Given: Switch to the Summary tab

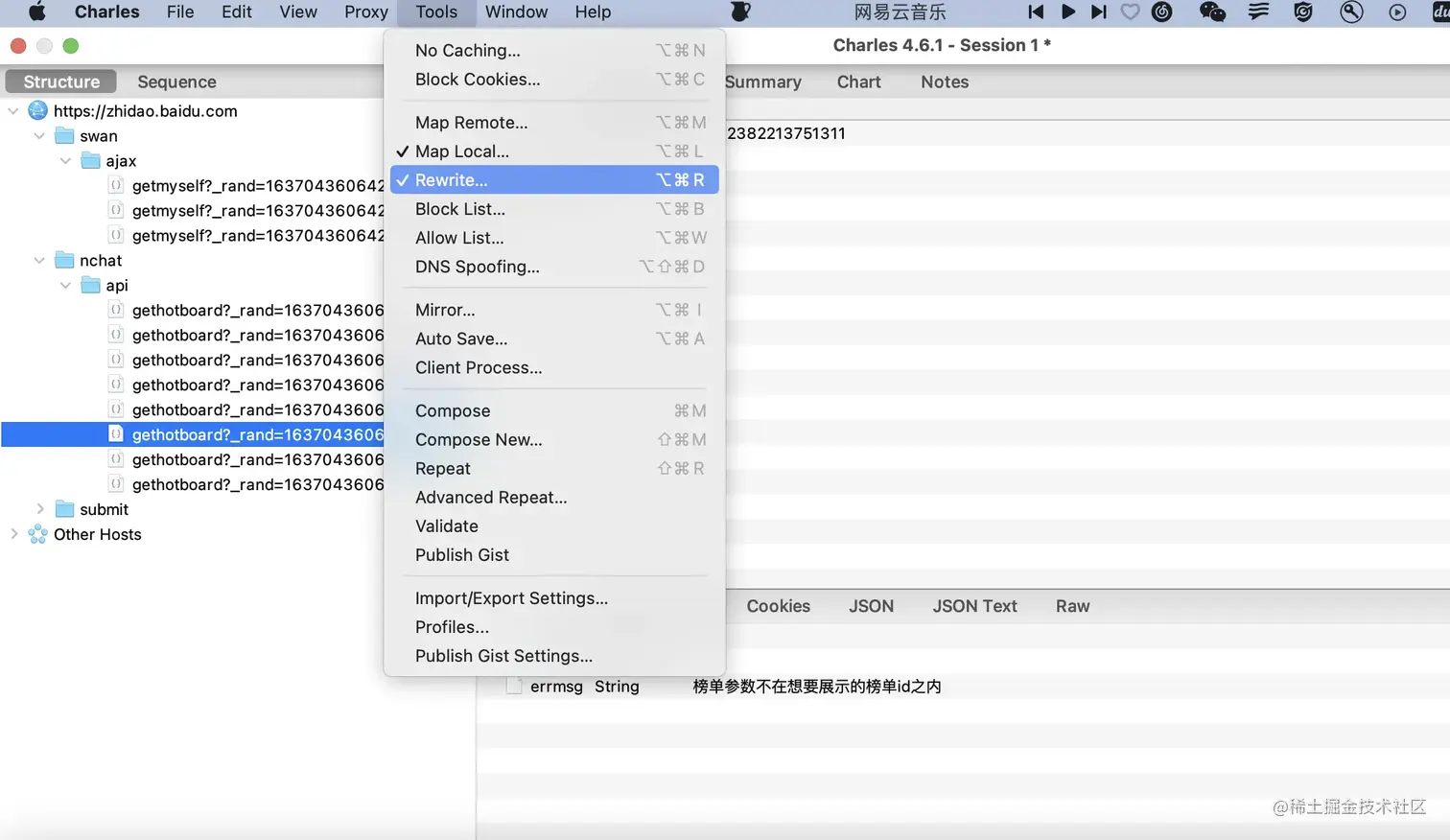Looking at the screenshot, I should click(762, 82).
